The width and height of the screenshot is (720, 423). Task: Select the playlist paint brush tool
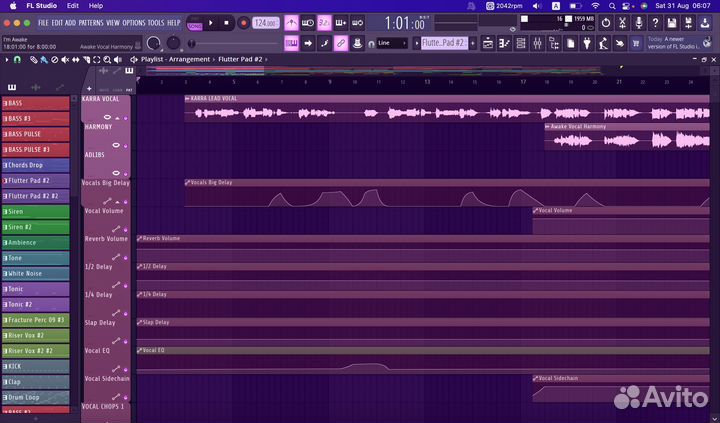[44, 60]
